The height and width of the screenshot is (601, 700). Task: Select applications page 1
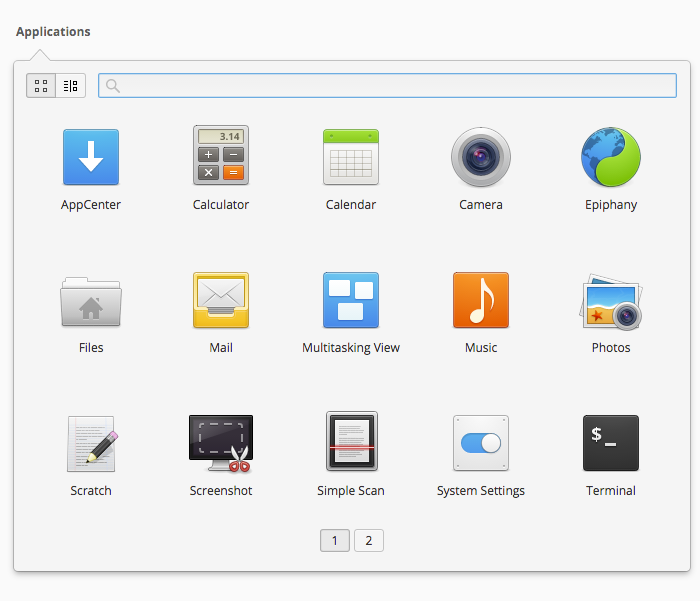point(335,541)
